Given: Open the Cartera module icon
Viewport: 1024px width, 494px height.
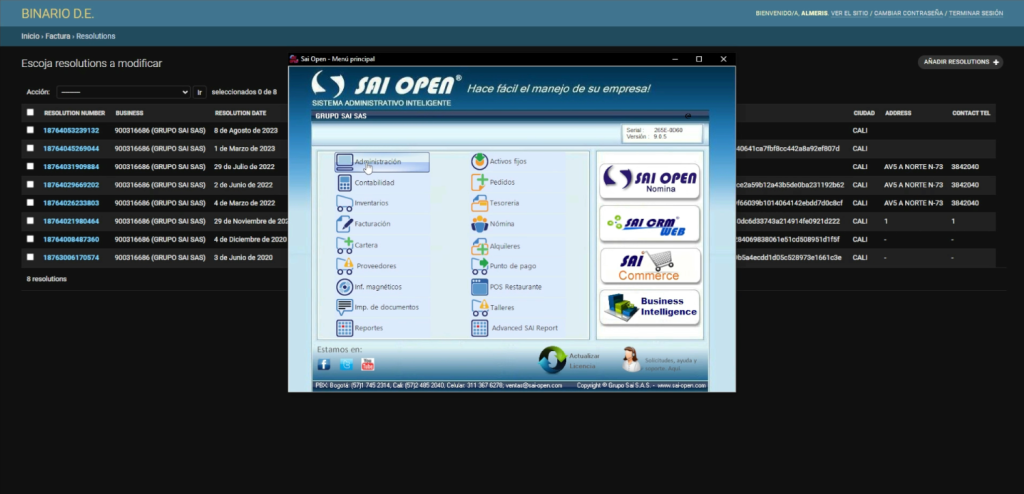Looking at the screenshot, I should point(344,245).
